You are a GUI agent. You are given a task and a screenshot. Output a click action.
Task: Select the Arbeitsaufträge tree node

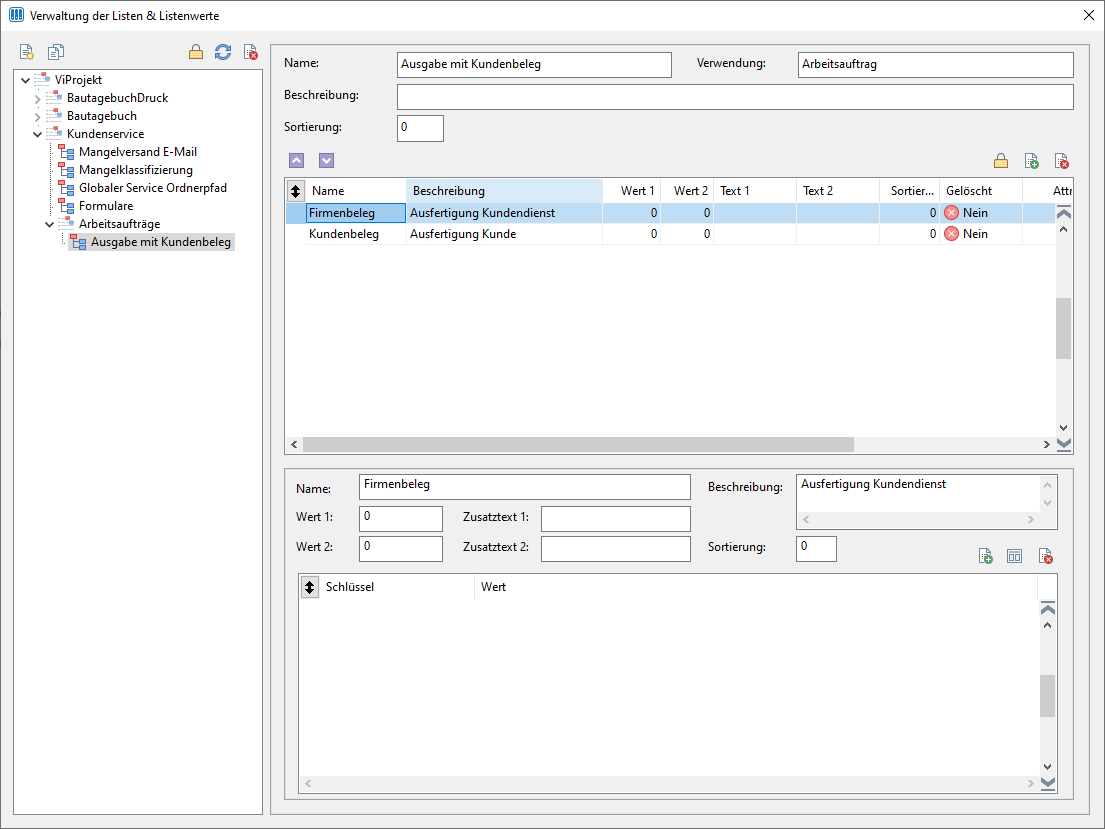(x=119, y=223)
